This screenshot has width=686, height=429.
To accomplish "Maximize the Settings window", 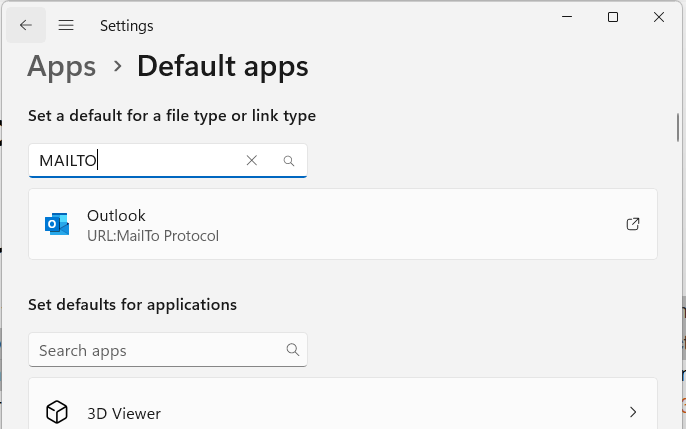I will 613,17.
